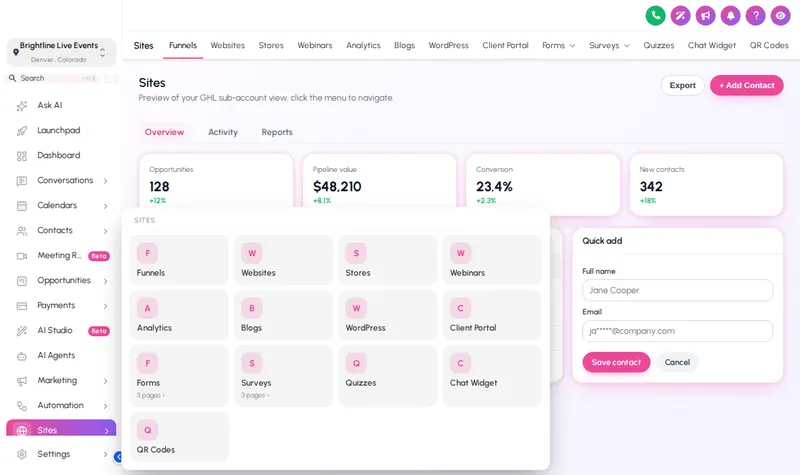This screenshot has height=475, width=800.
Task: Click the Conversations chat icon
Action: pos(22,181)
